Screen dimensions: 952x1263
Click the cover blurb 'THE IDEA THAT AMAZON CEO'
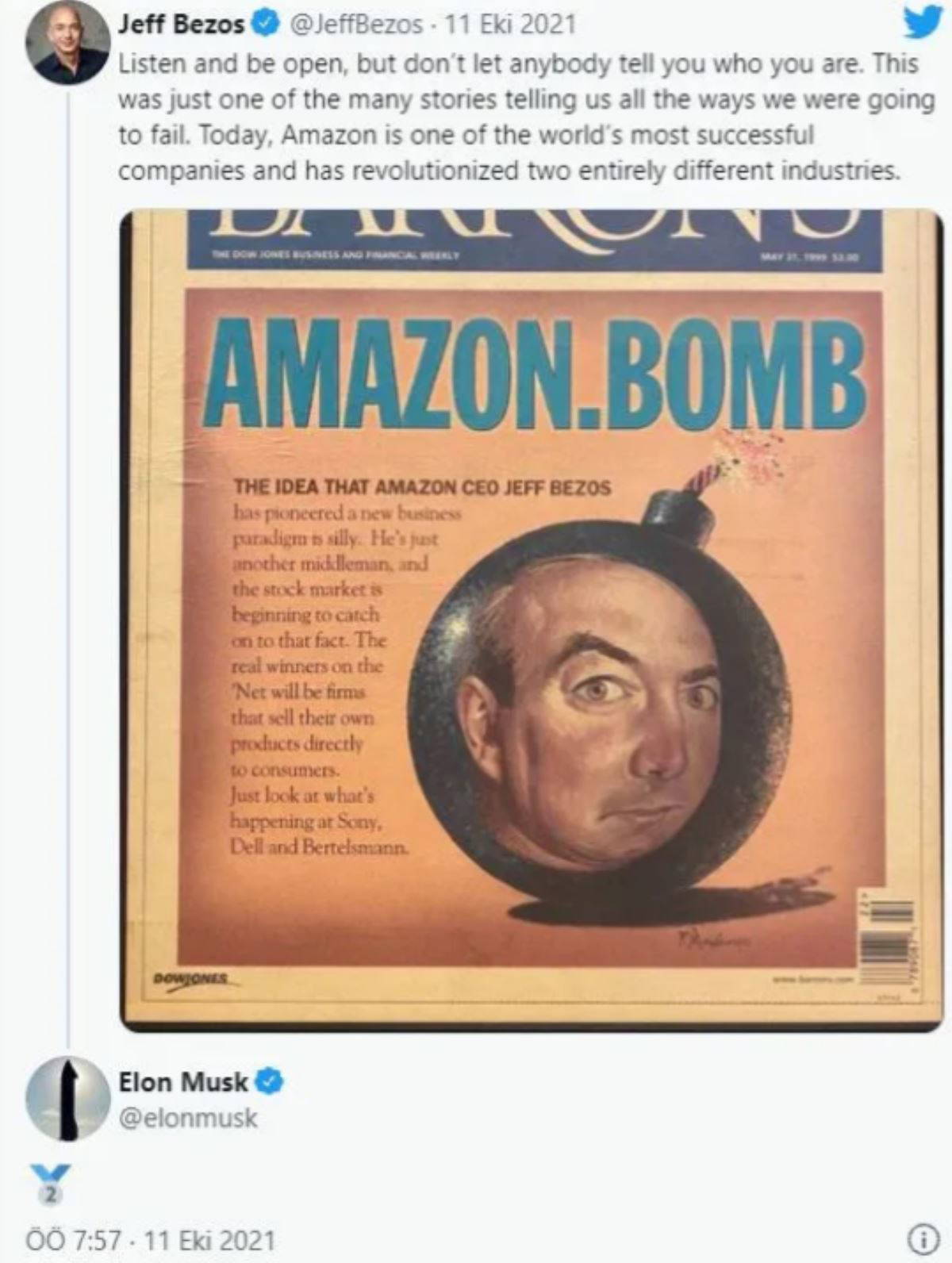[421, 486]
